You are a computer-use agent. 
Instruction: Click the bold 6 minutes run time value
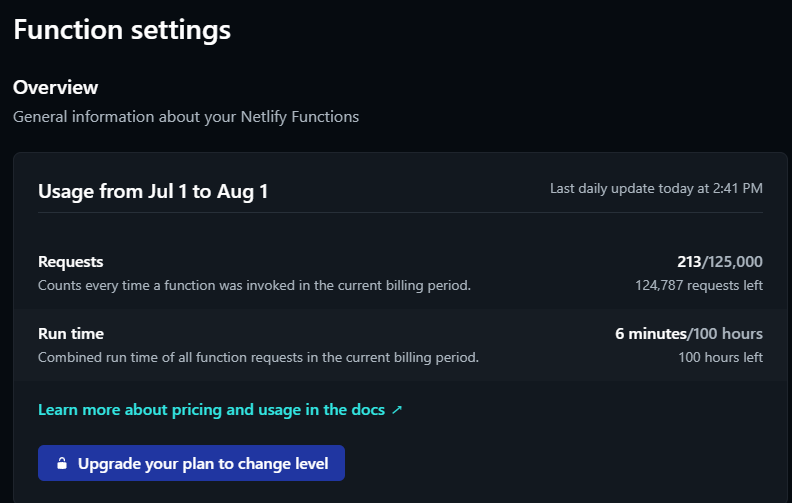tap(650, 334)
